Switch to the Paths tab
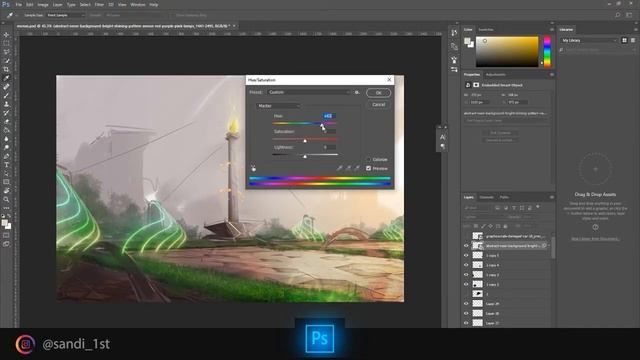 coord(504,197)
